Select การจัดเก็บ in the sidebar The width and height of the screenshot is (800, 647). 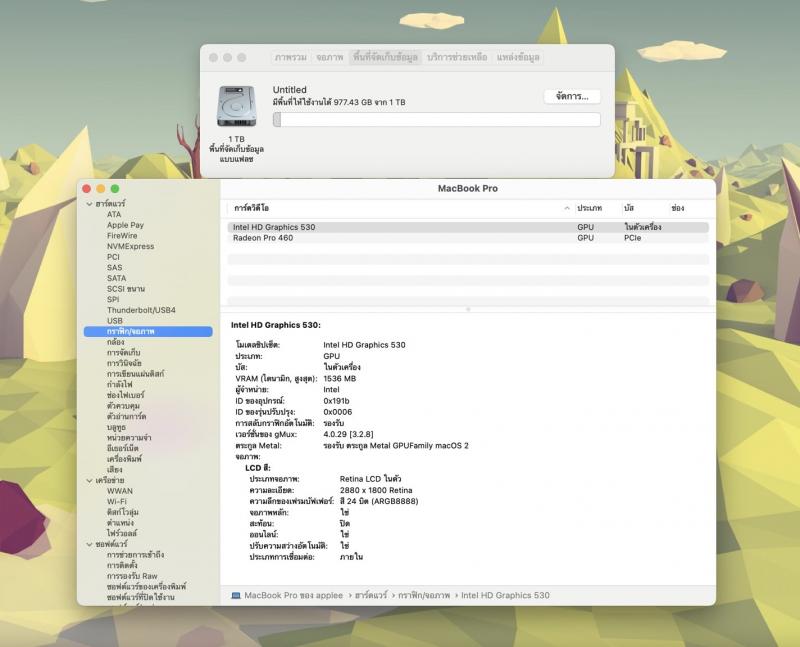click(x=123, y=353)
